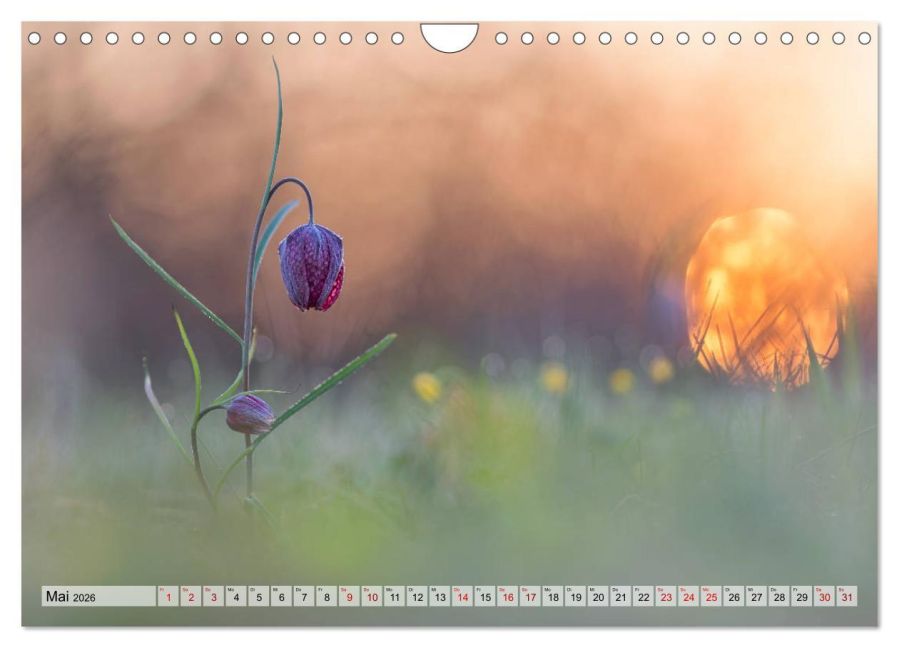
Task: Select day 1 in the calendar strip
Action: pos(169,596)
